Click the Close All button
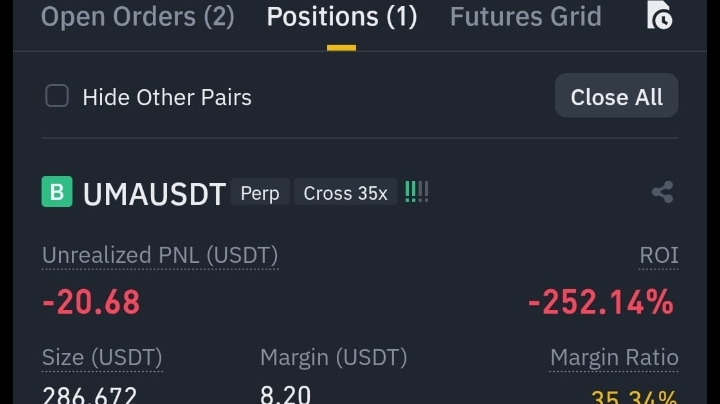This screenshot has width=720, height=404. pyautogui.click(x=616, y=95)
